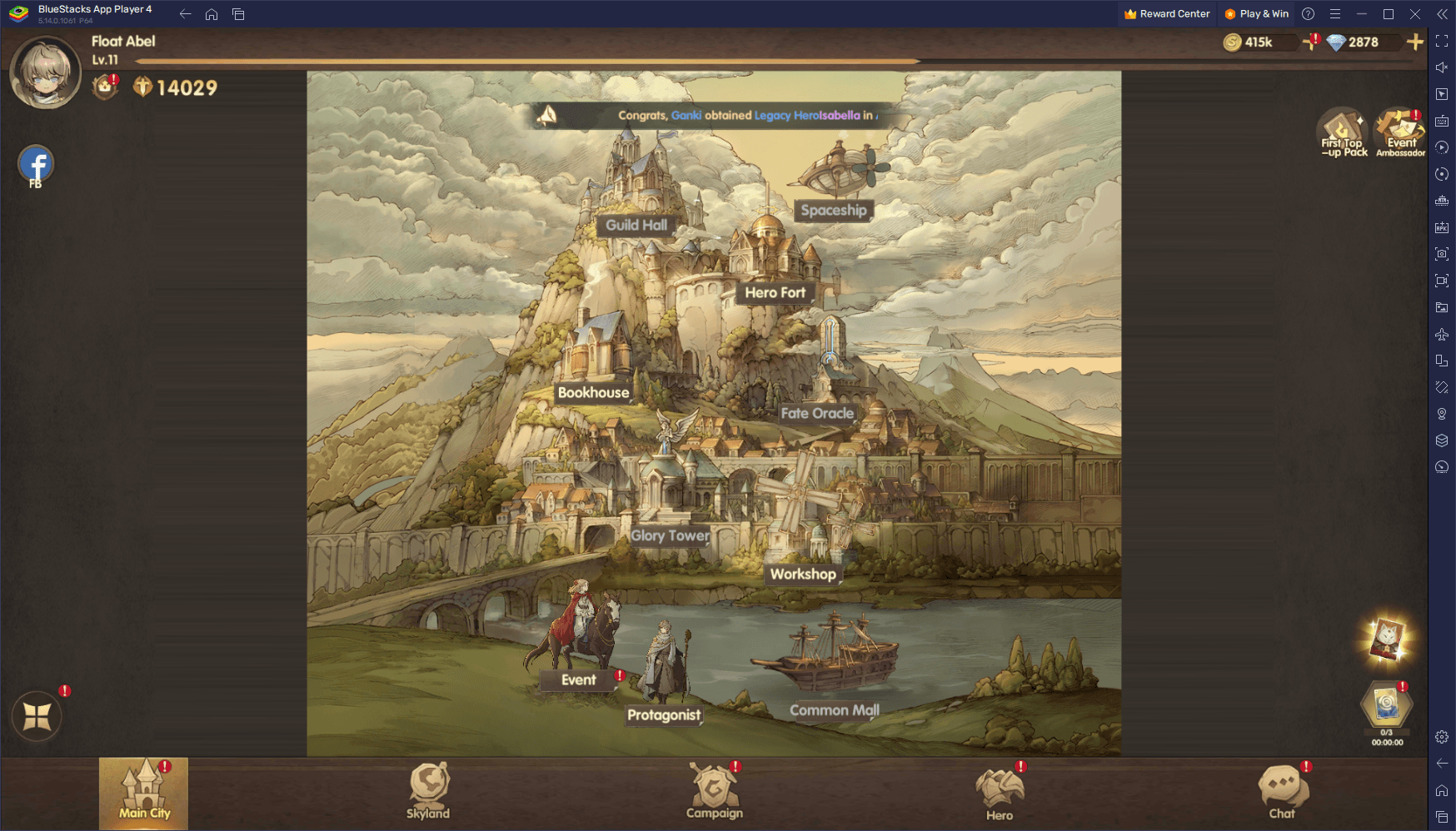Screen dimensions: 1456x831
Task: Toggle the BlueStacks volume speaker icon
Action: (x=1442, y=67)
